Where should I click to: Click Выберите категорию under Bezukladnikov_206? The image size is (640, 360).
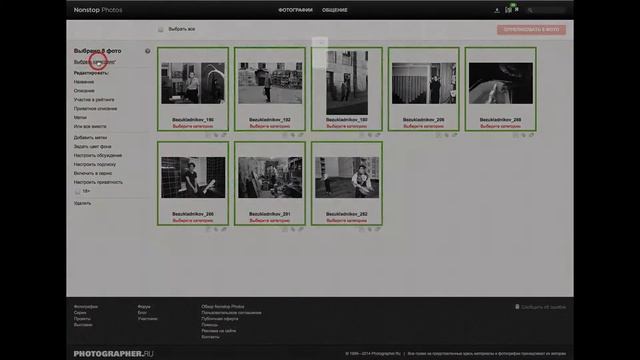coord(424,127)
